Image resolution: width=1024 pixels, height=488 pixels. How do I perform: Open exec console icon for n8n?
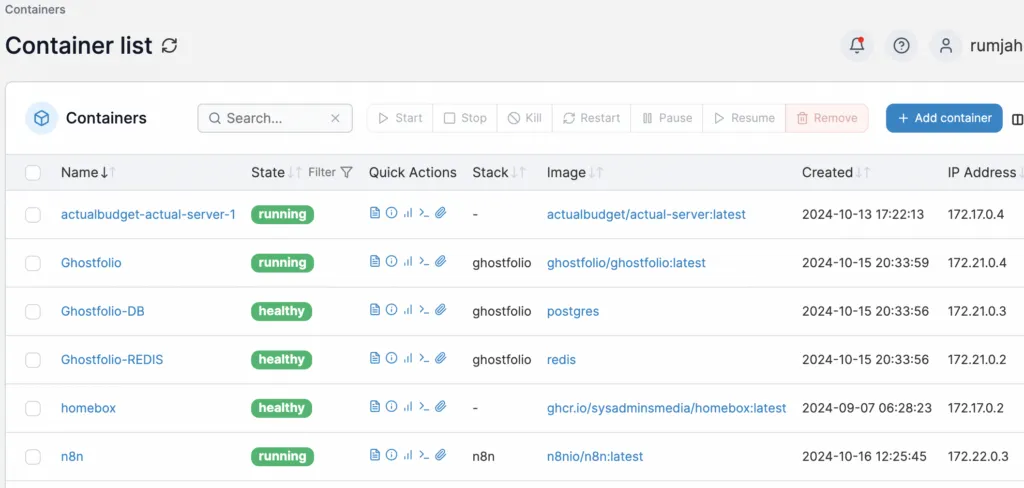pos(423,456)
